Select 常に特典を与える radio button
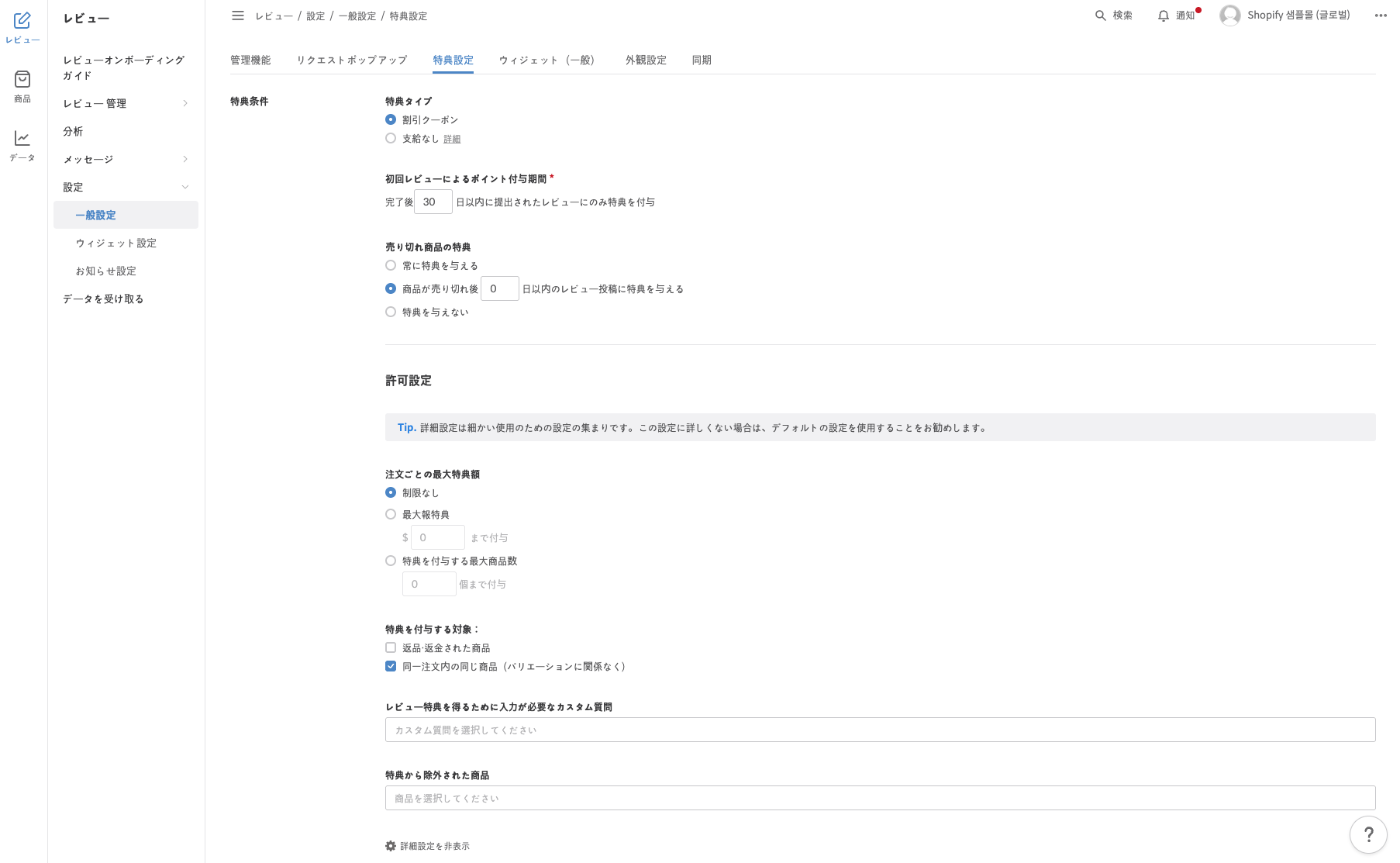This screenshot has width=1400, height=863. 391,266
